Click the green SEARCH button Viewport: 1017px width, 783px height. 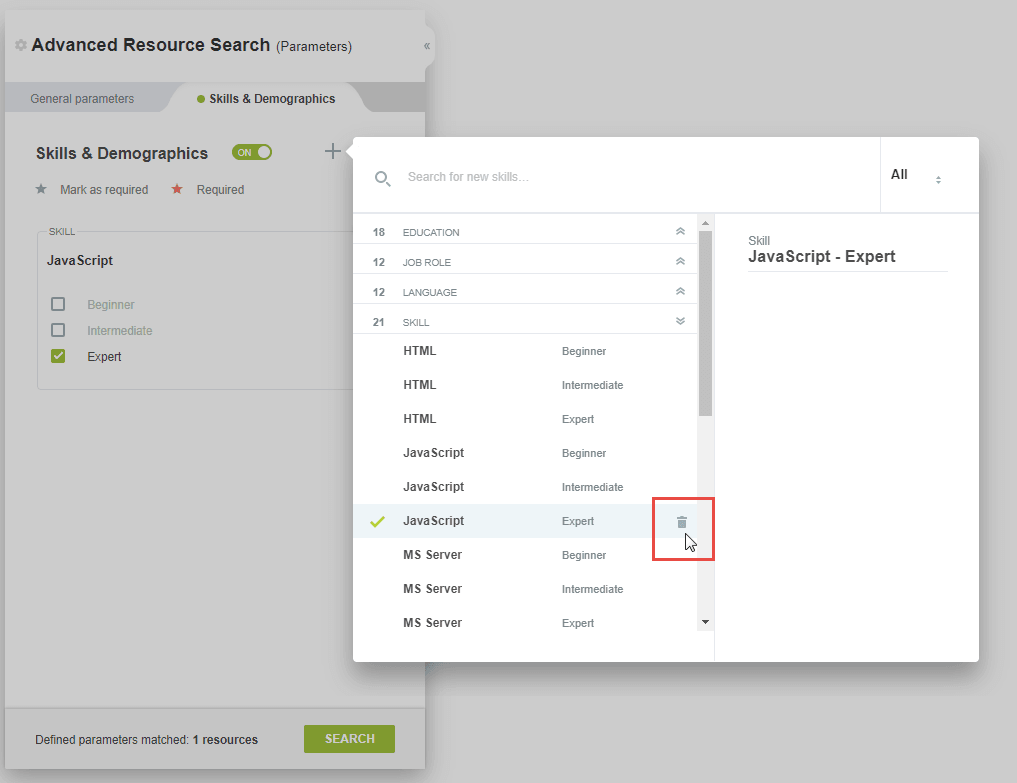click(349, 739)
